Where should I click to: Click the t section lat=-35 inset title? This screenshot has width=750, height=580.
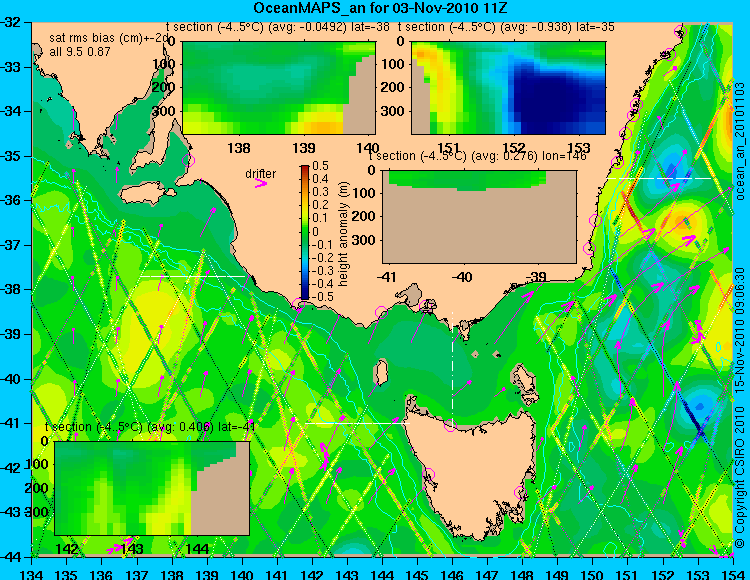click(506, 27)
